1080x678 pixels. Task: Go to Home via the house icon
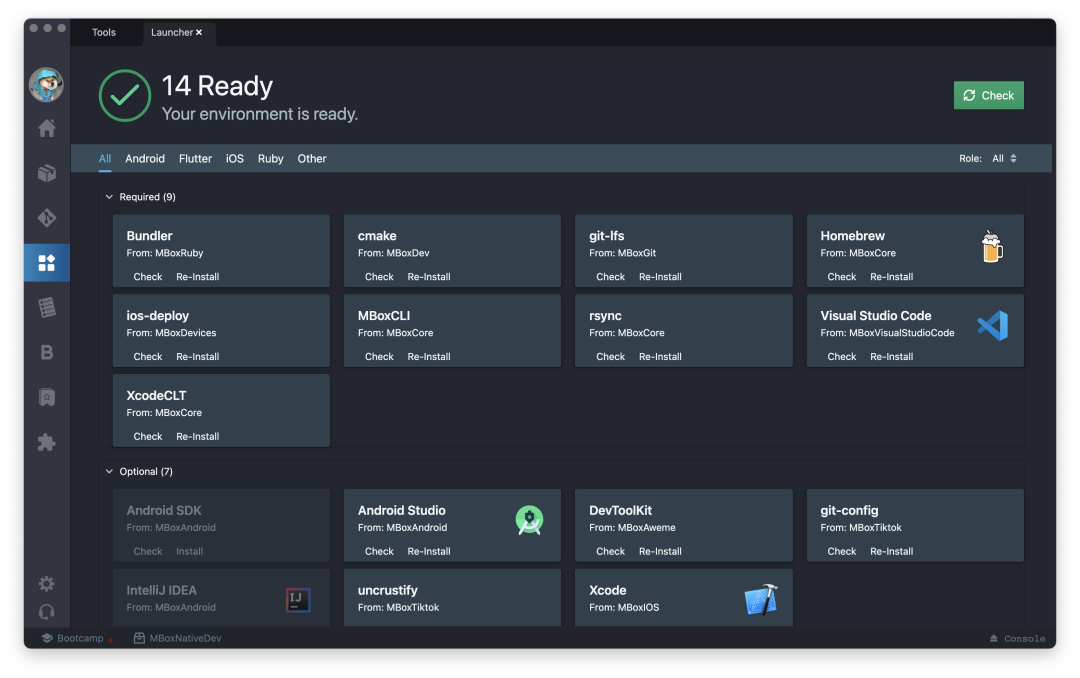(47, 128)
